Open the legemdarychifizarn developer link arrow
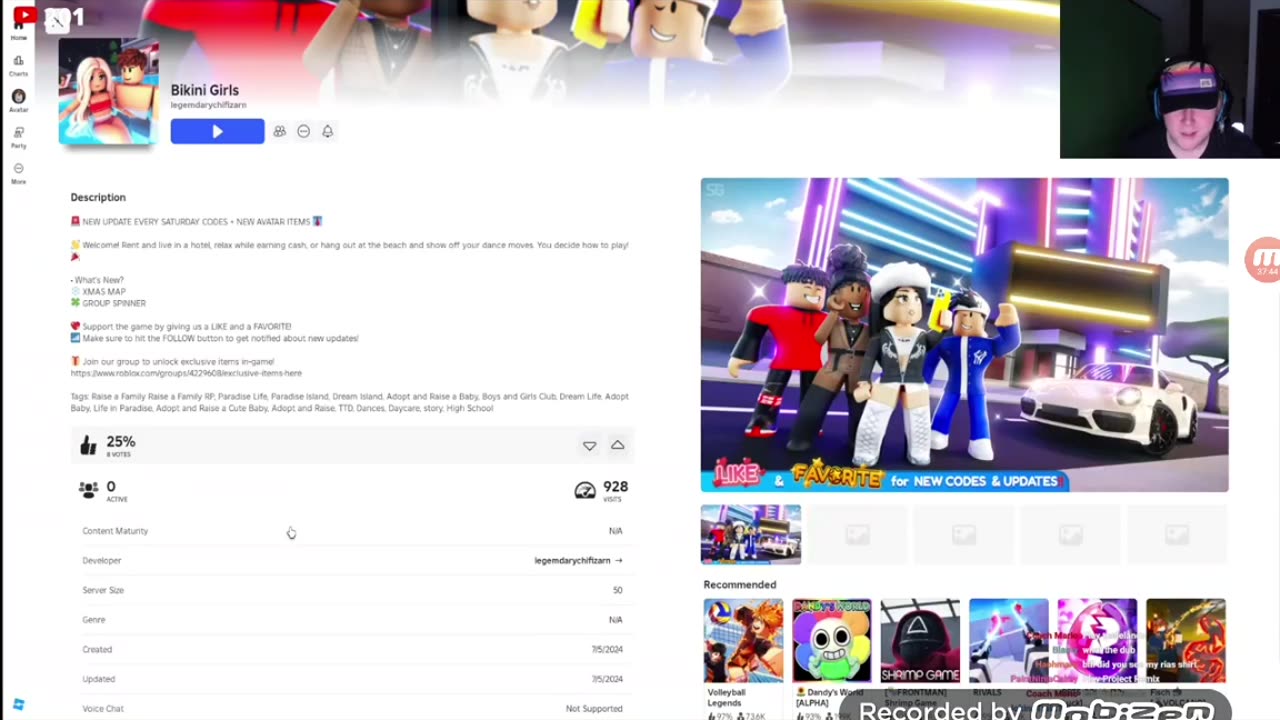The height and width of the screenshot is (720, 1280). click(x=618, y=560)
